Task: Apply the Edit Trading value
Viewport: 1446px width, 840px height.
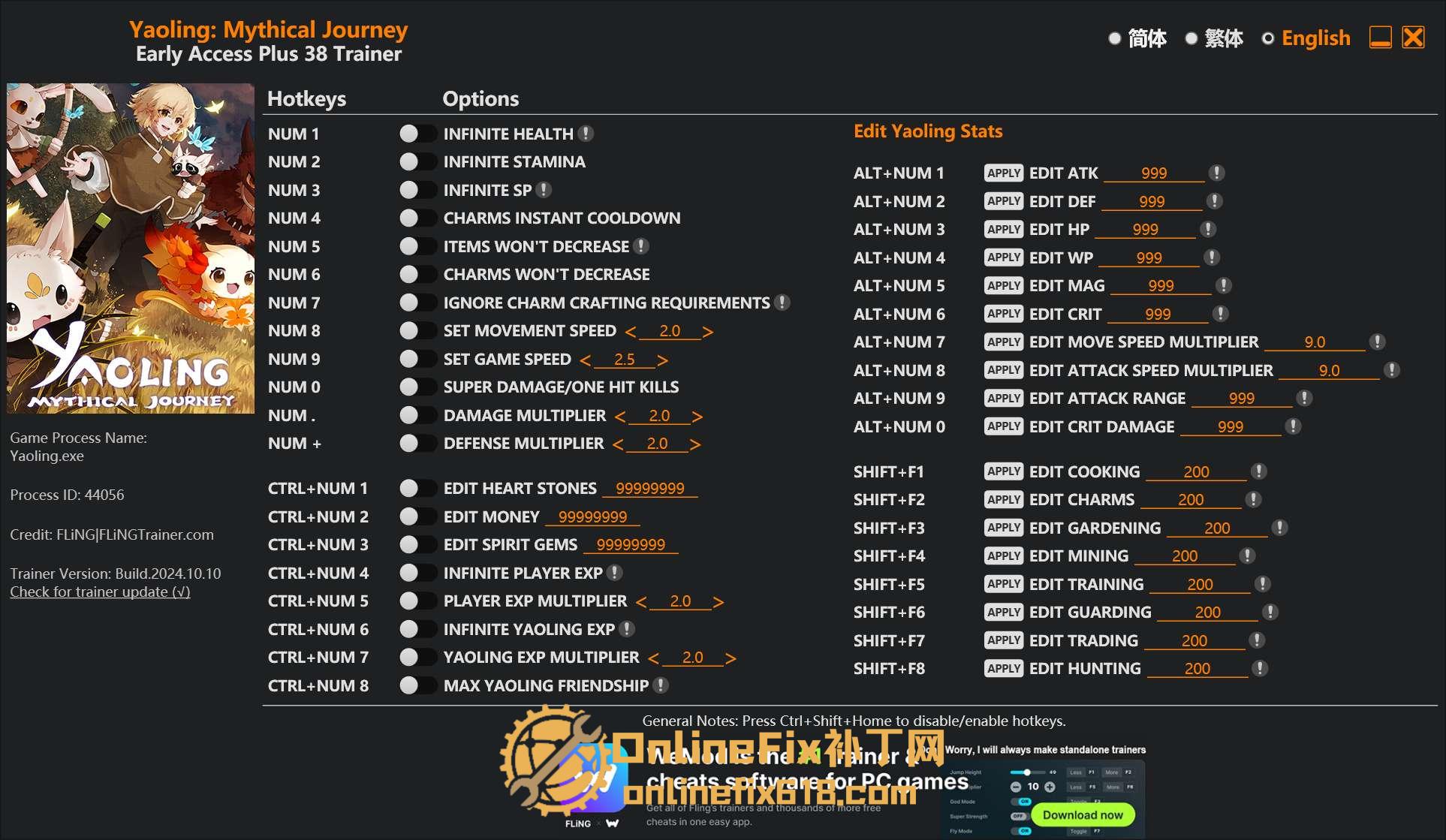Action: click(x=1004, y=640)
